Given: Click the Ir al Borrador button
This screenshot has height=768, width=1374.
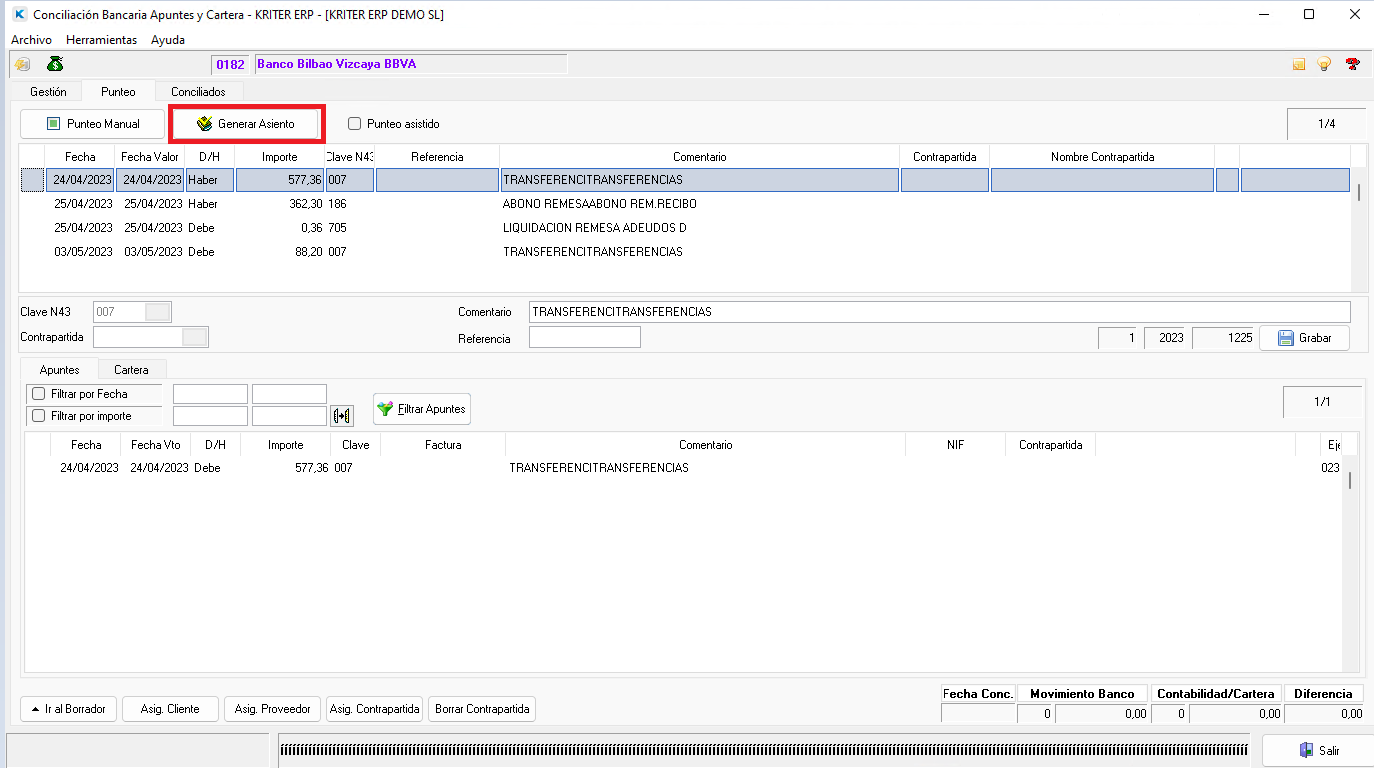Looking at the screenshot, I should tap(69, 709).
